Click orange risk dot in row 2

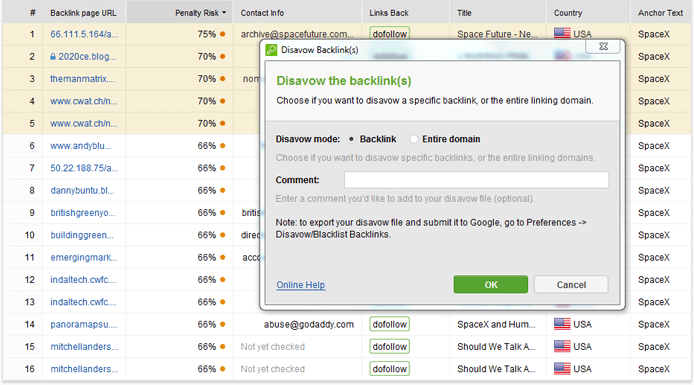tap(223, 57)
